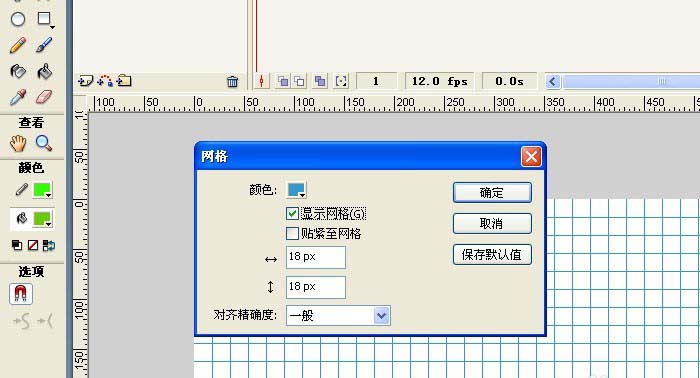The image size is (700, 378).
Task: Close the 网格 dialog
Action: [x=531, y=157]
